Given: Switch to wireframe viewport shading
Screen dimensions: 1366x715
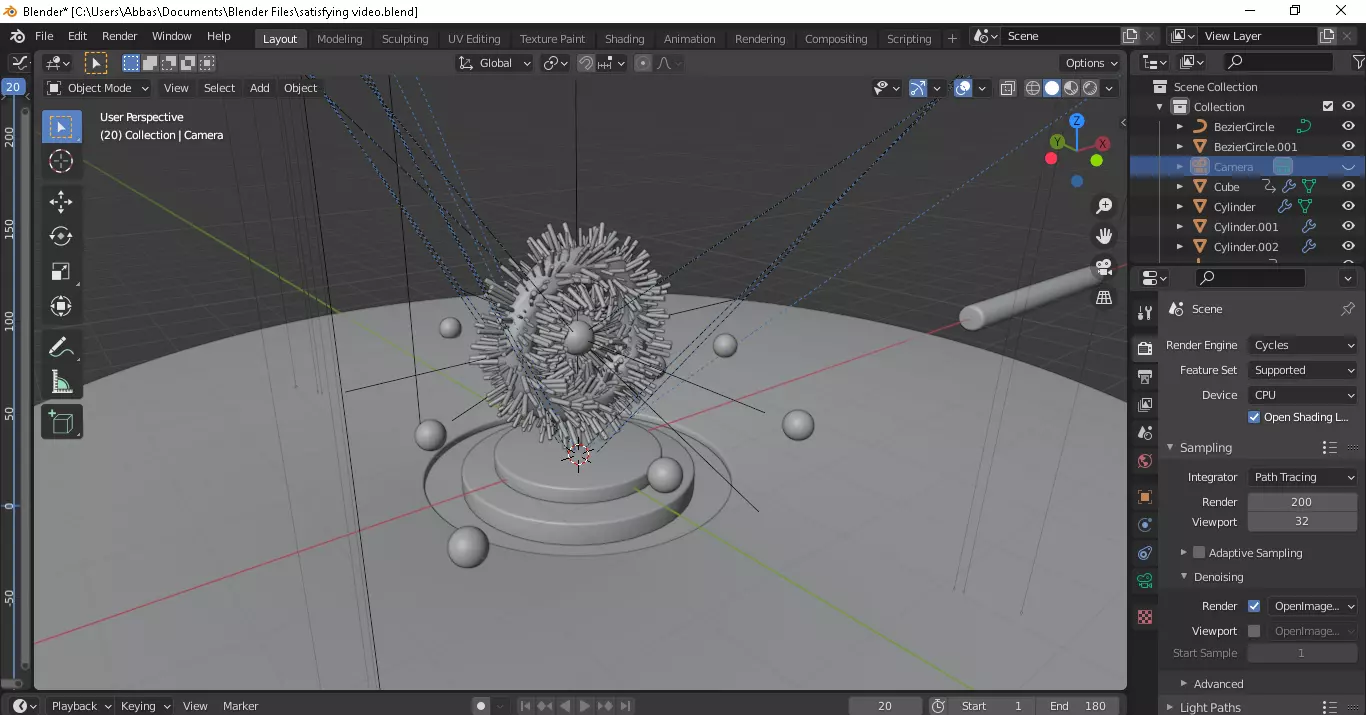Looking at the screenshot, I should click(1033, 88).
